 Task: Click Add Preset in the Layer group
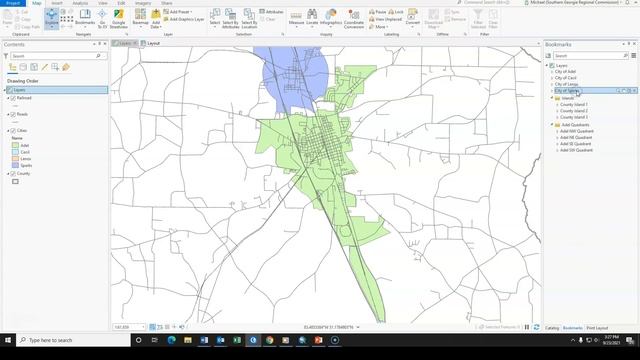178,12
